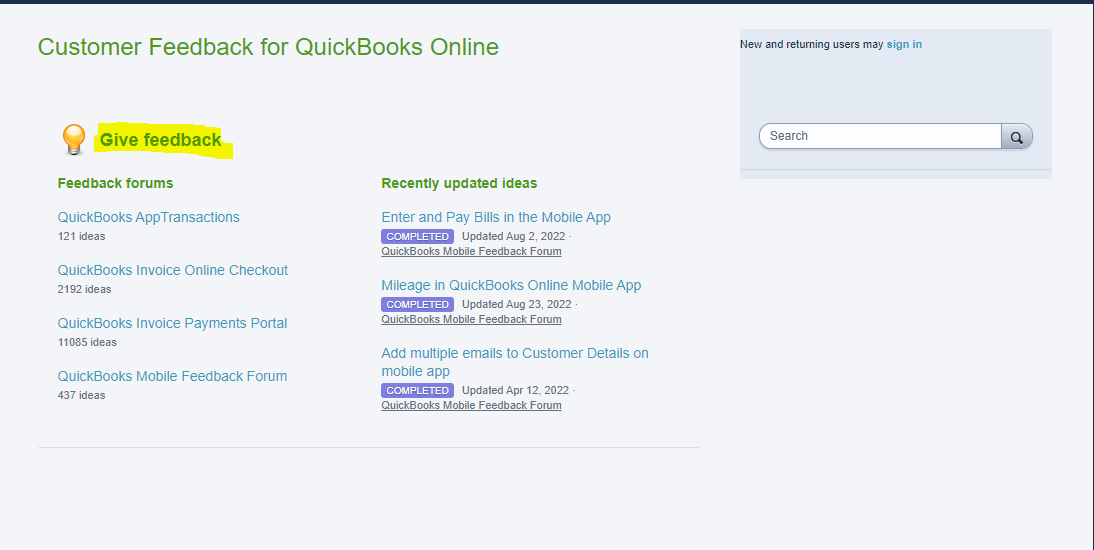Click the 'Recently updated ideas' heading

click(459, 183)
